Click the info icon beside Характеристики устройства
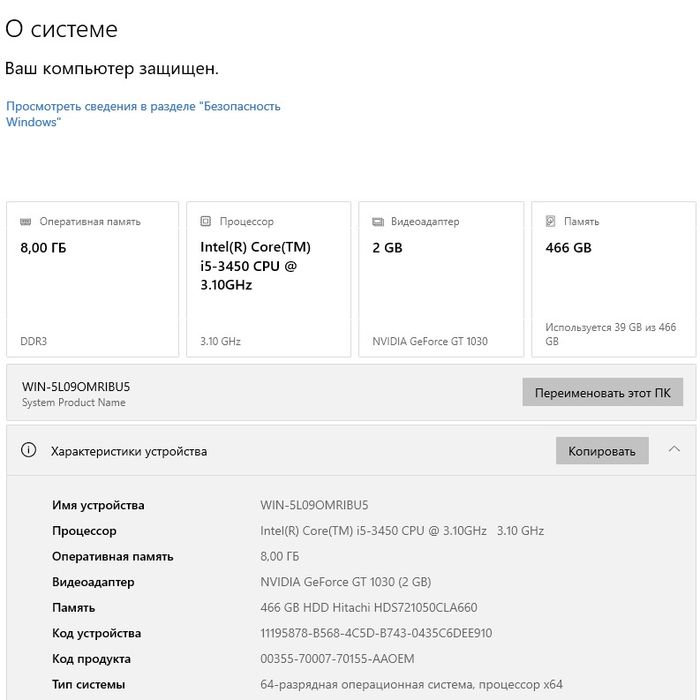The width and height of the screenshot is (700, 700). [29, 450]
